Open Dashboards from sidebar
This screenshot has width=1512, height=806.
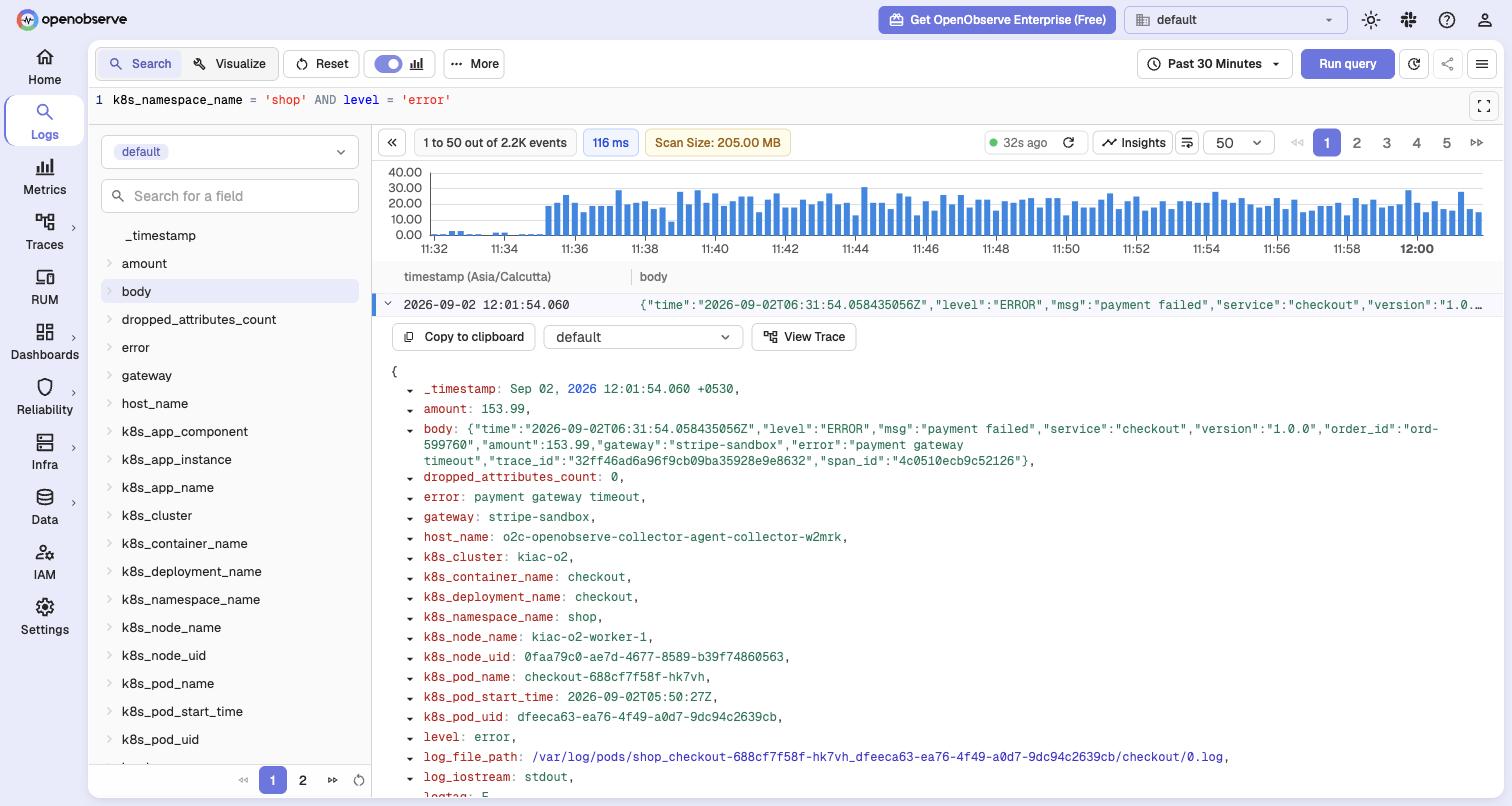tap(44, 342)
